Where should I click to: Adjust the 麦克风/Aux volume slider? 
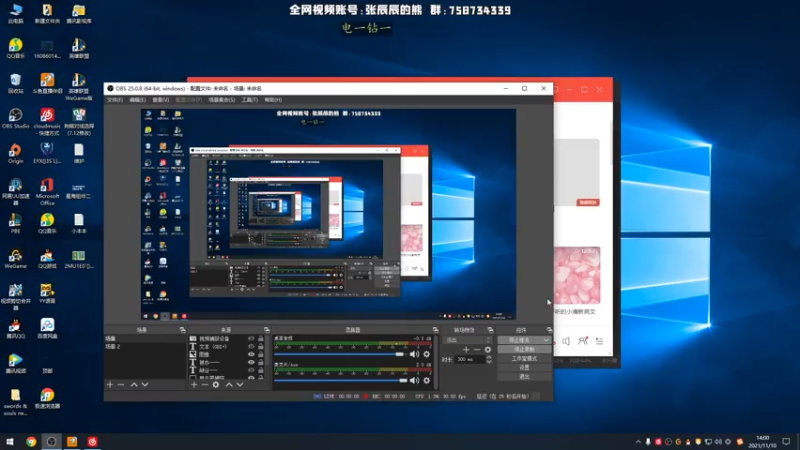[341, 380]
